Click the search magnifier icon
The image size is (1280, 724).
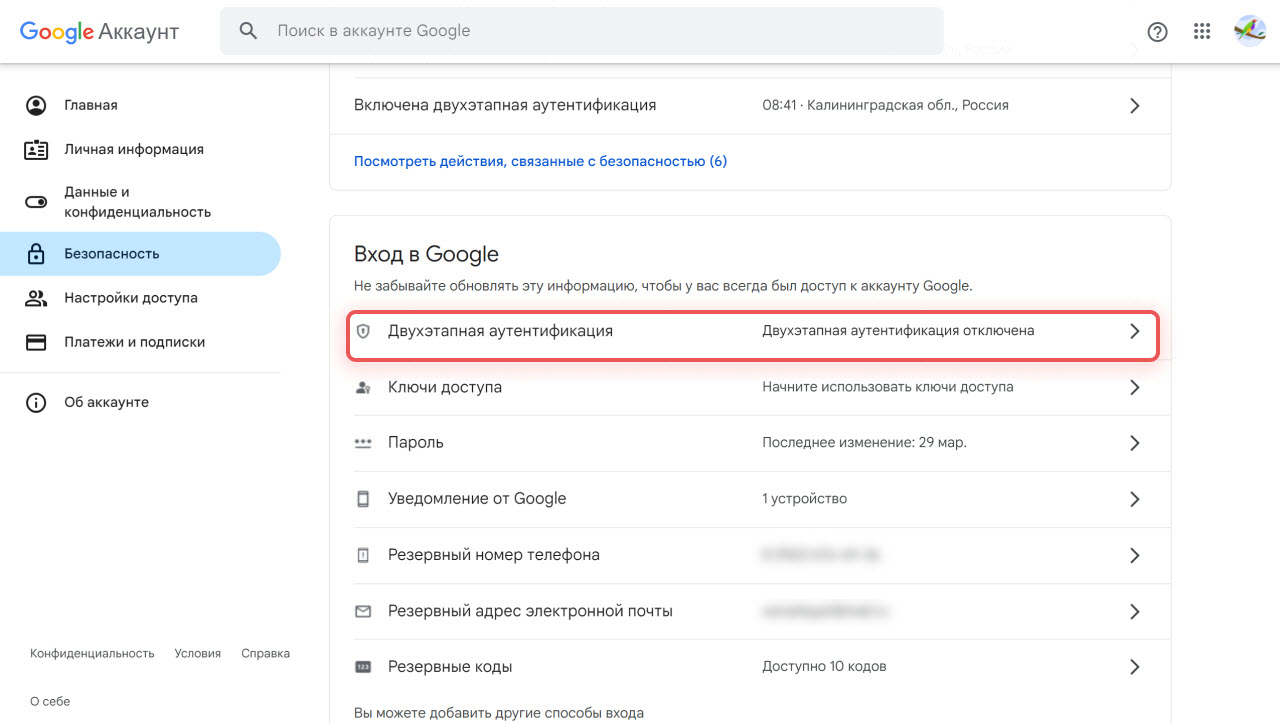click(248, 31)
